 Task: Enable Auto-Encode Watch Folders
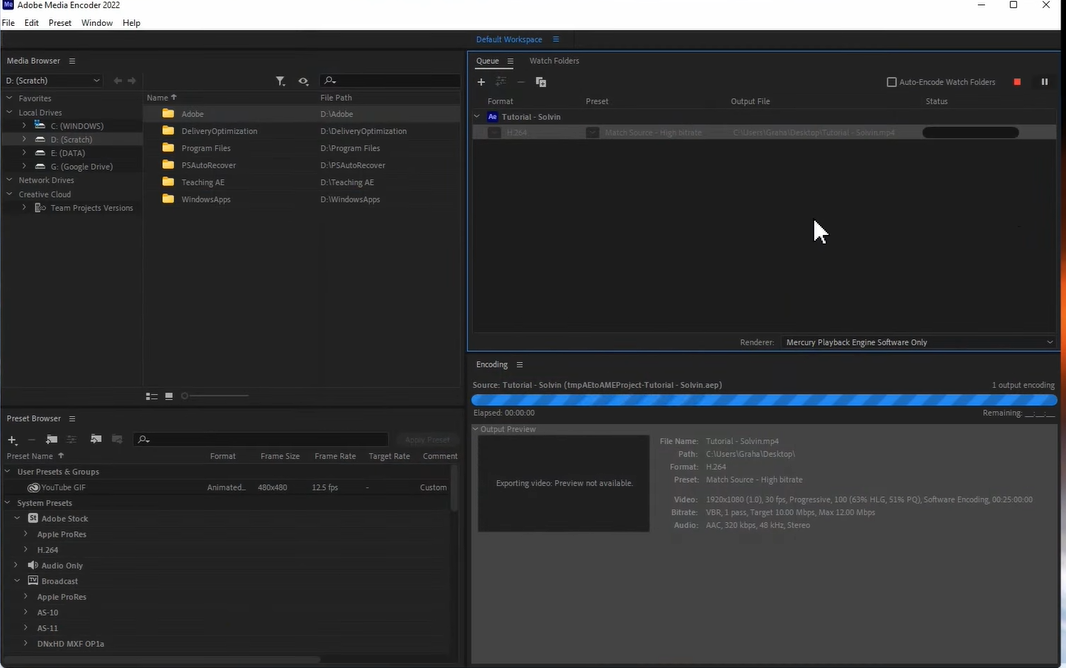891,82
